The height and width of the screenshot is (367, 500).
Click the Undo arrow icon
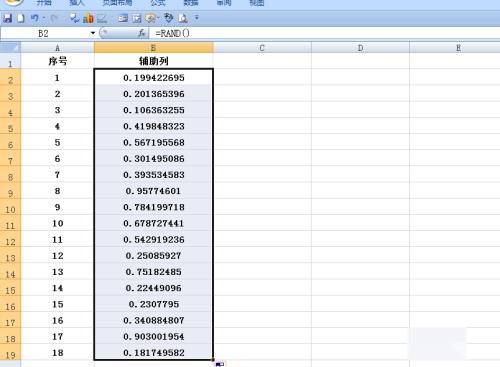click(34, 18)
